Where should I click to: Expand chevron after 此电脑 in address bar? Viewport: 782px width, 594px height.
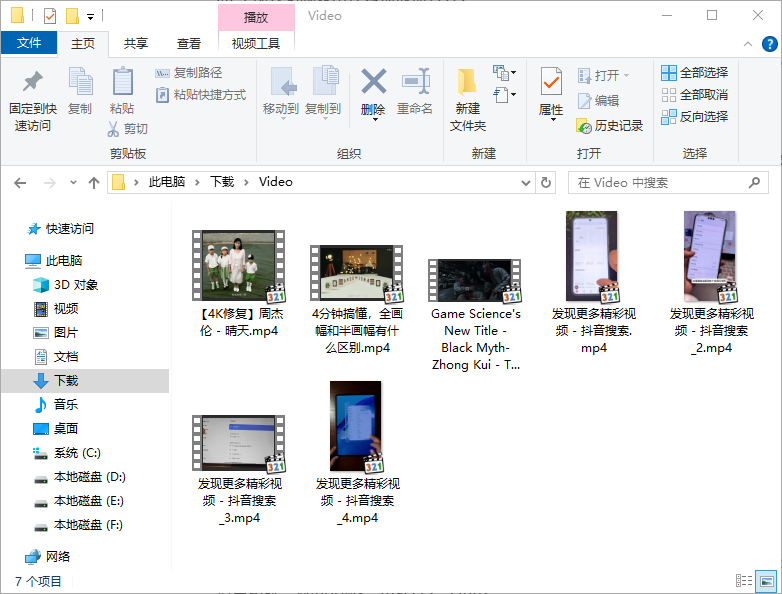click(x=197, y=183)
